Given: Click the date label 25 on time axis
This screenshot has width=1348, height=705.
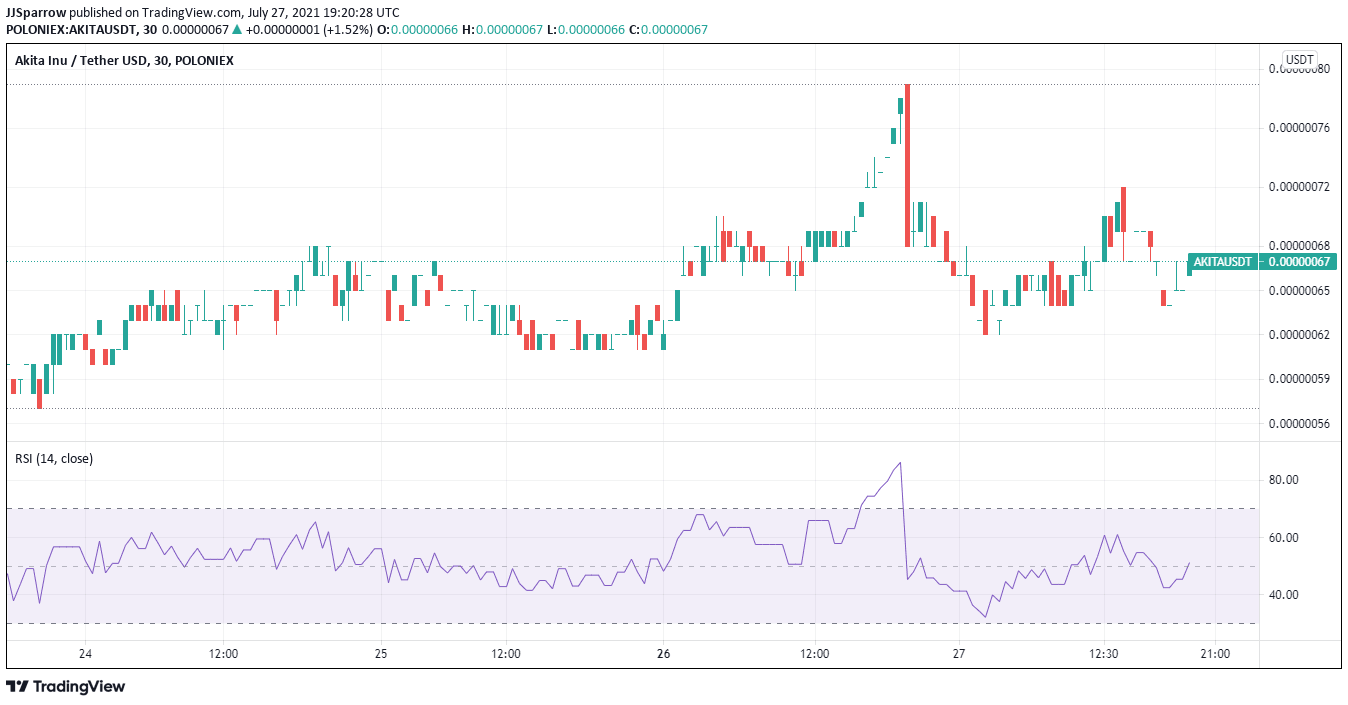Looking at the screenshot, I should [x=381, y=654].
